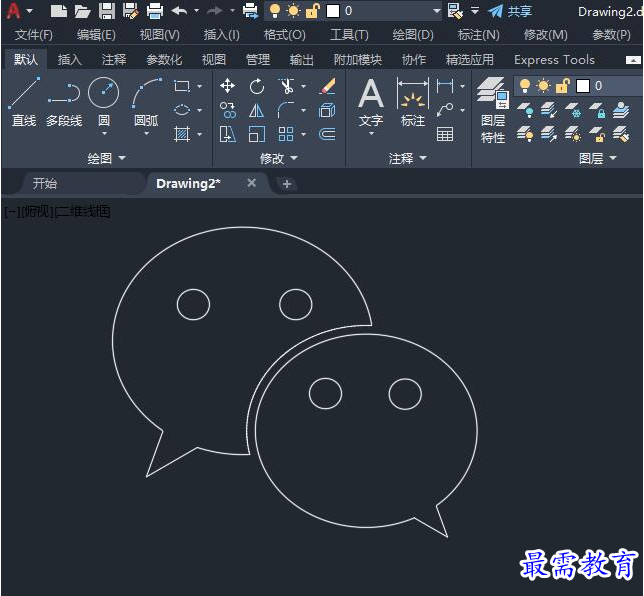Select the Leader tool icon
Screen dimensions: 644x596
[x=445, y=110]
